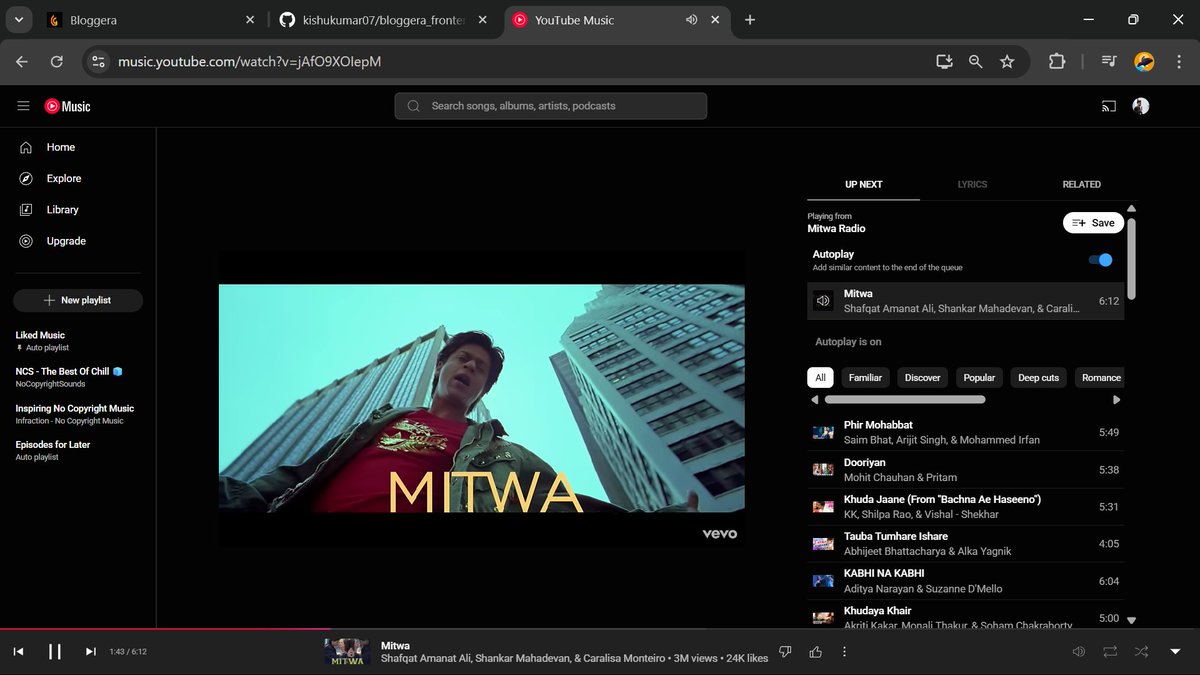Open the Chrome tab search dropdown
This screenshot has height=675, width=1200.
click(x=18, y=20)
